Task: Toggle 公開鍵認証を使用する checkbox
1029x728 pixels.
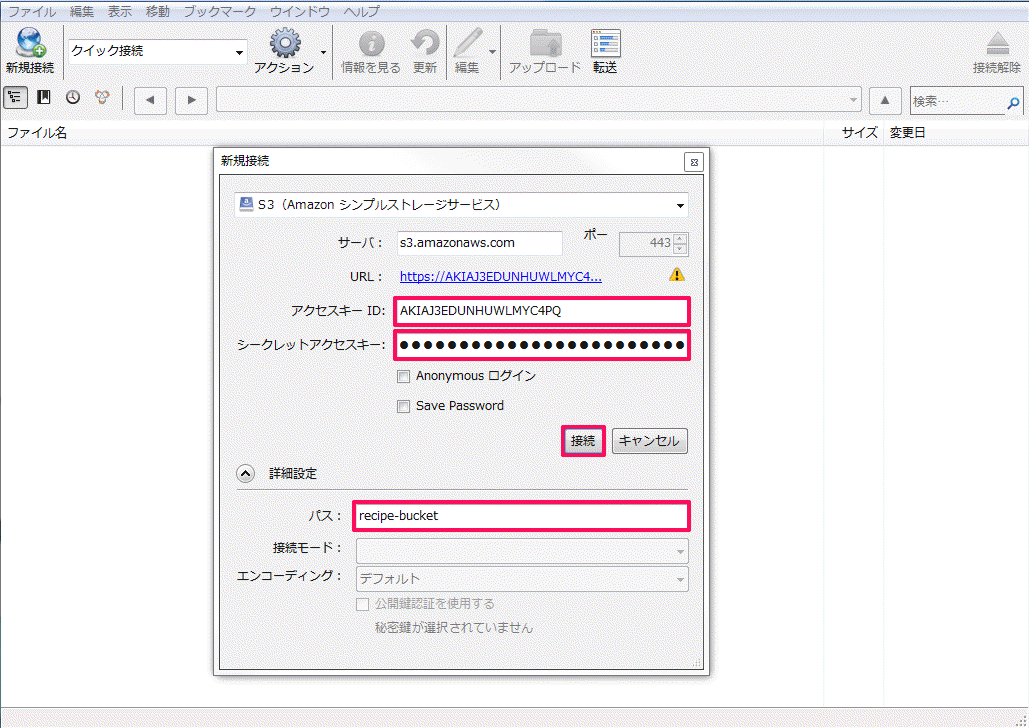Action: pyautogui.click(x=362, y=604)
